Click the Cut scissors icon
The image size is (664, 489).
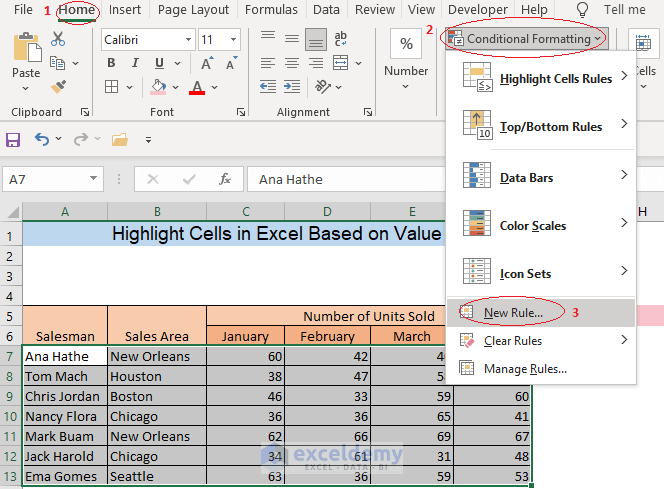[58, 39]
